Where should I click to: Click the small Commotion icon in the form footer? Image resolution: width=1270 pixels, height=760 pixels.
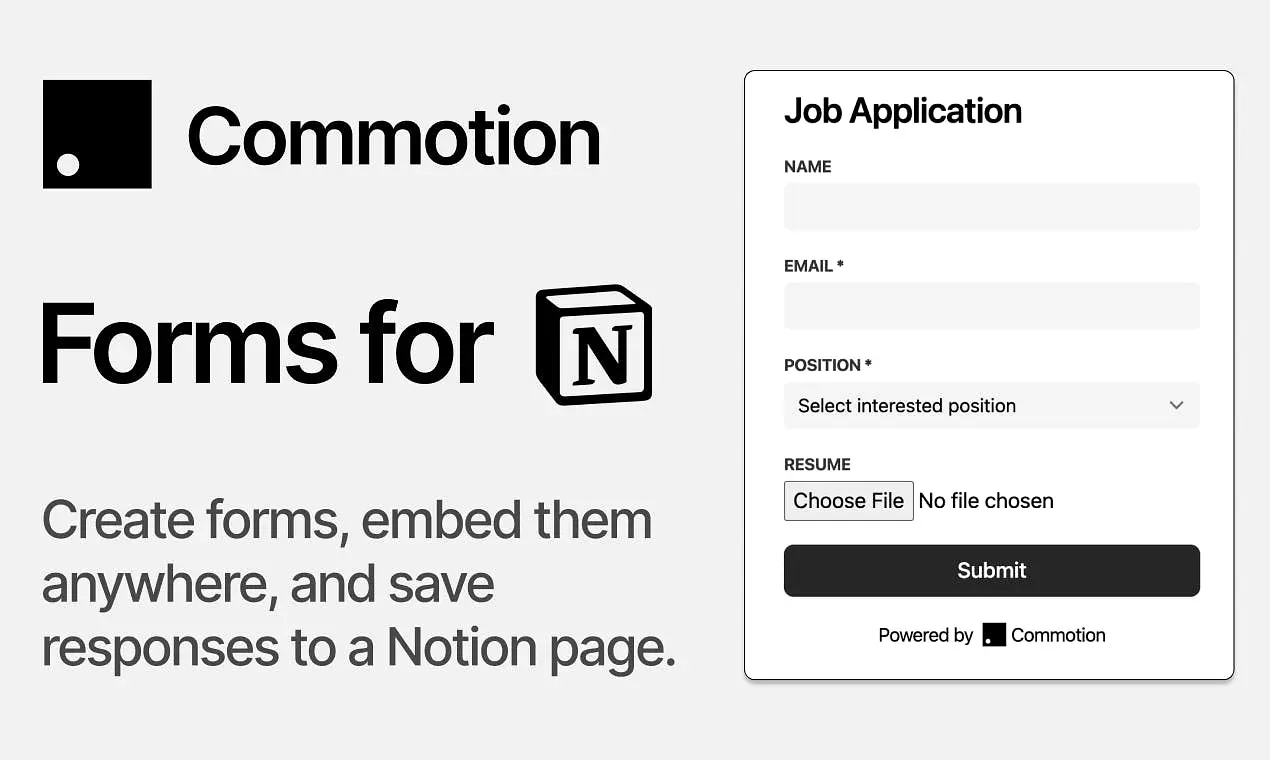(x=994, y=635)
